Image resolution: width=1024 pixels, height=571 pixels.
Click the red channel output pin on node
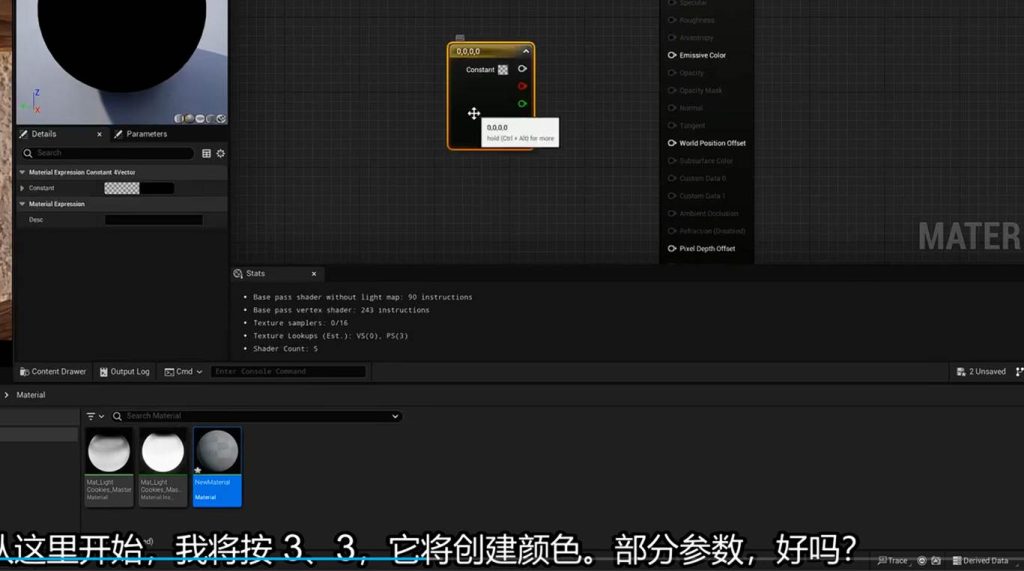tap(522, 86)
